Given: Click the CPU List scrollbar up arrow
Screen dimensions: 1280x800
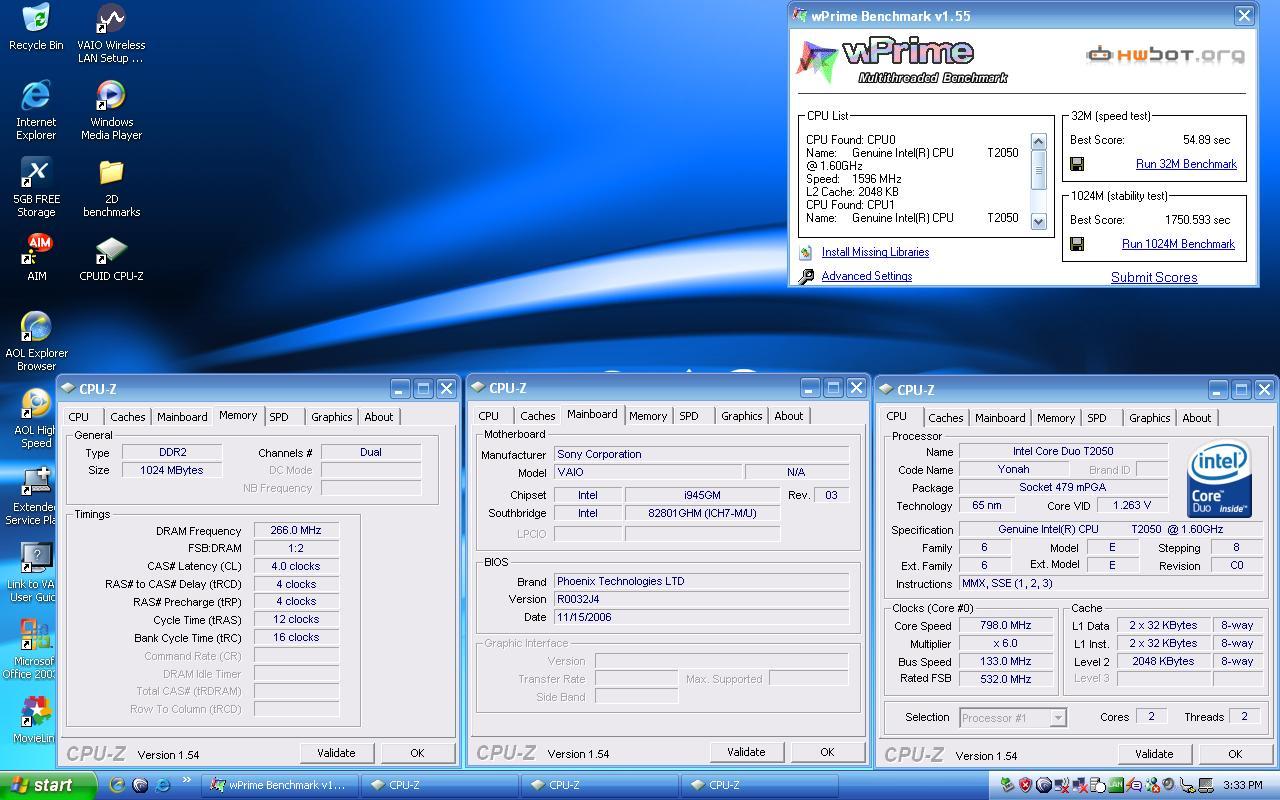Looking at the screenshot, I should [x=1038, y=142].
